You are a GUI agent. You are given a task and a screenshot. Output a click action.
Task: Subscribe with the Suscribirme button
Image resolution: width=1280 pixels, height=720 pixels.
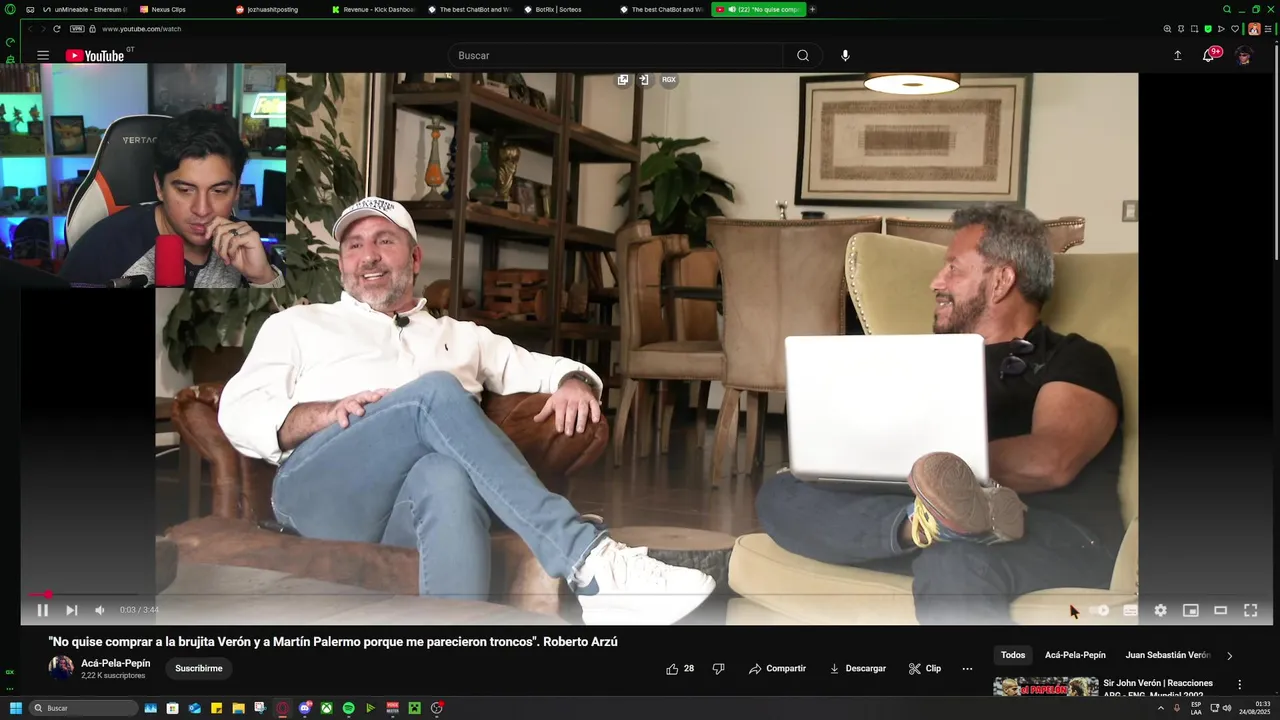click(199, 668)
